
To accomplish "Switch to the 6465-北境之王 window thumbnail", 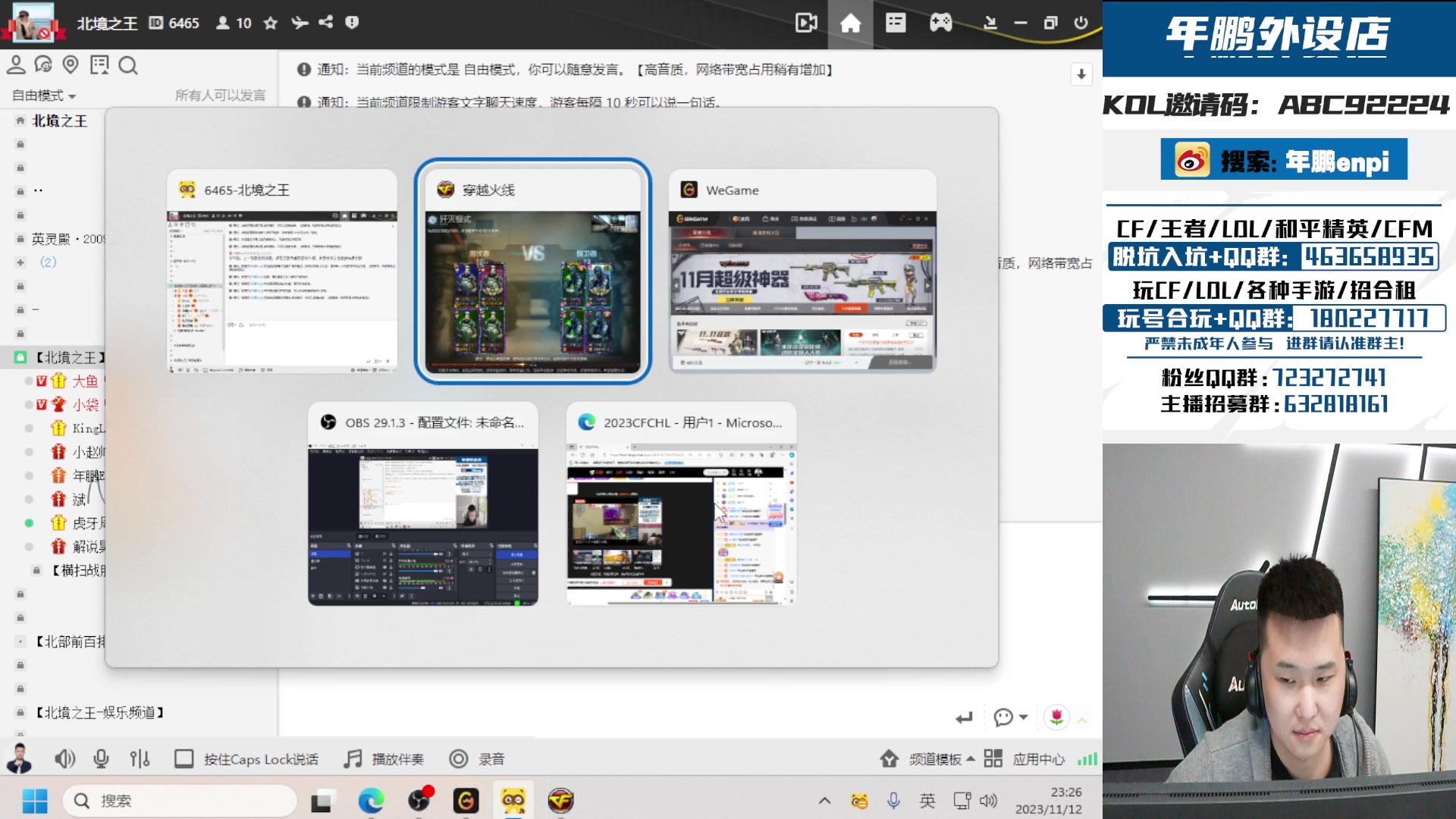I will pos(282,271).
